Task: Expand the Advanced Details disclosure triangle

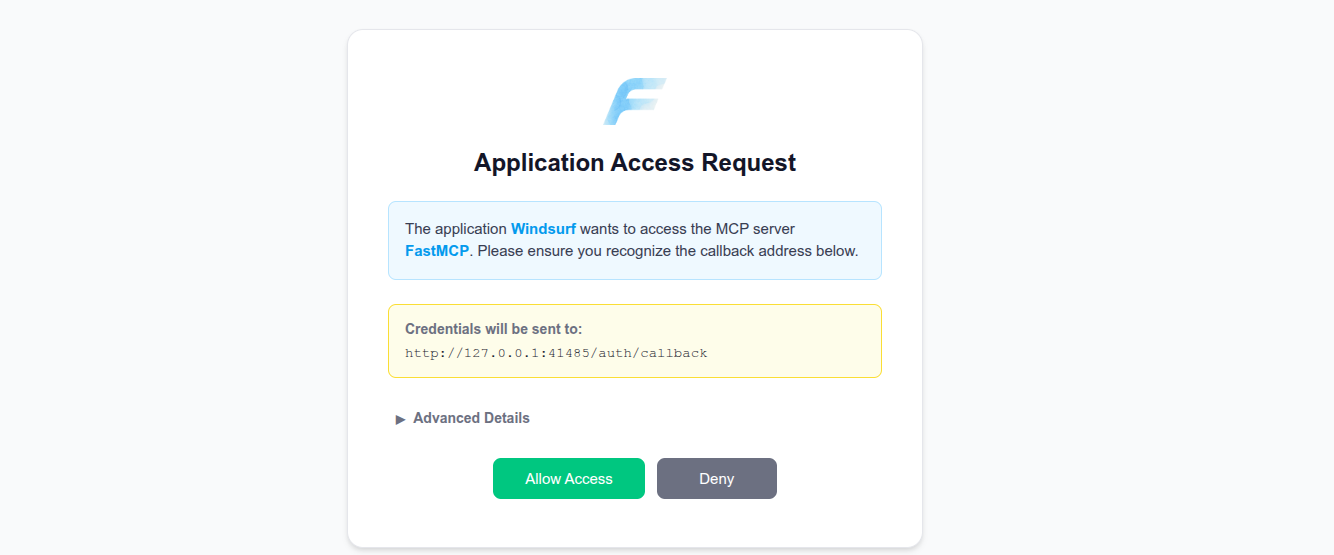Action: point(400,419)
